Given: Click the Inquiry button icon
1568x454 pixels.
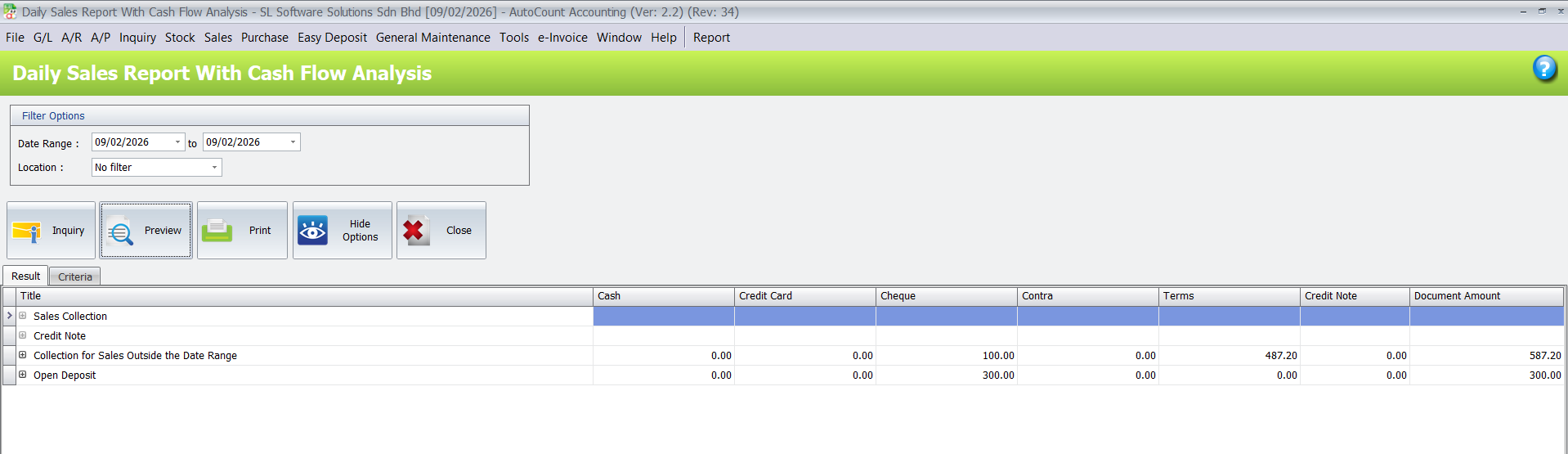Looking at the screenshot, I should [27, 231].
